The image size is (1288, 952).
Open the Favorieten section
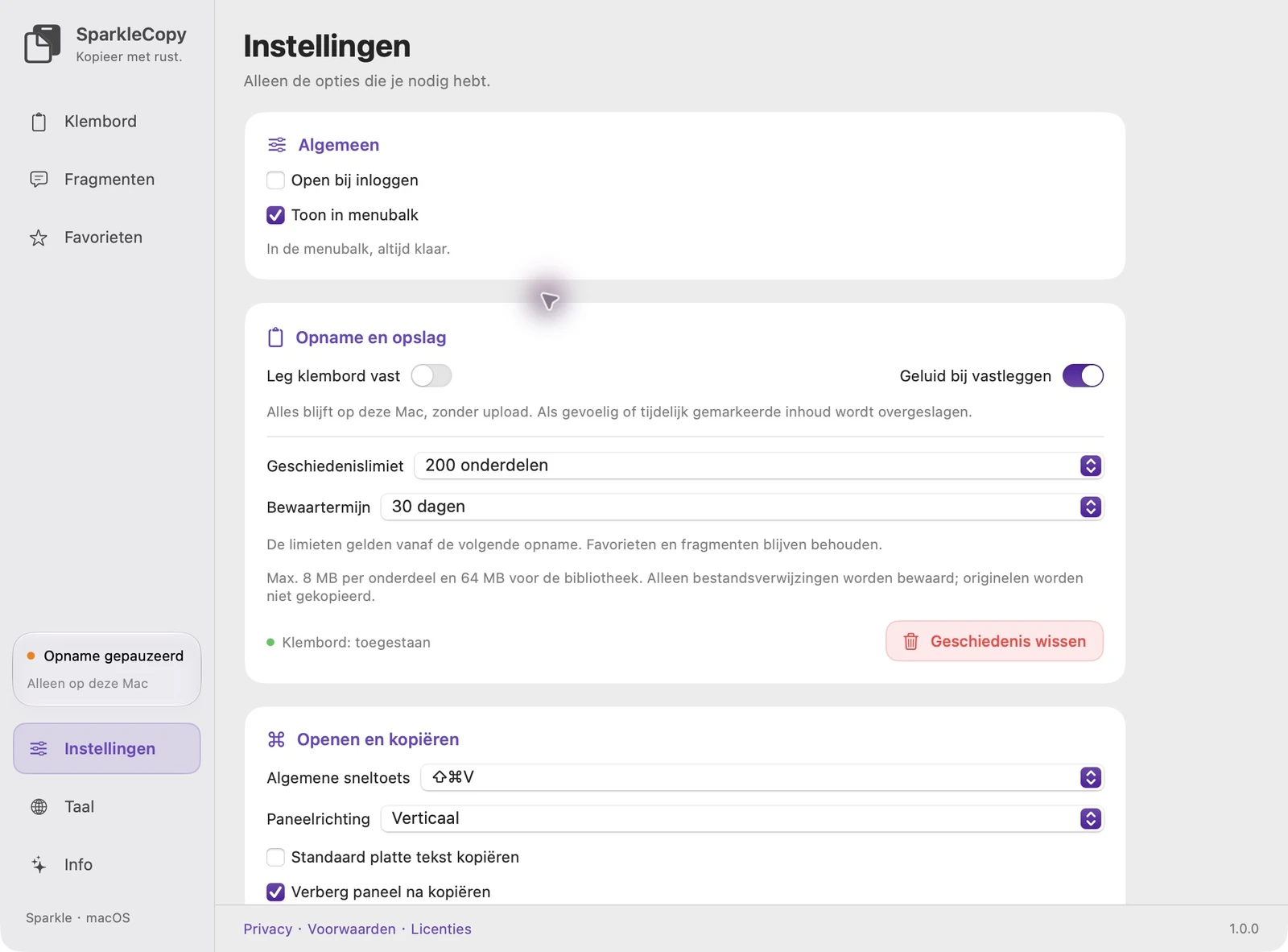point(106,238)
